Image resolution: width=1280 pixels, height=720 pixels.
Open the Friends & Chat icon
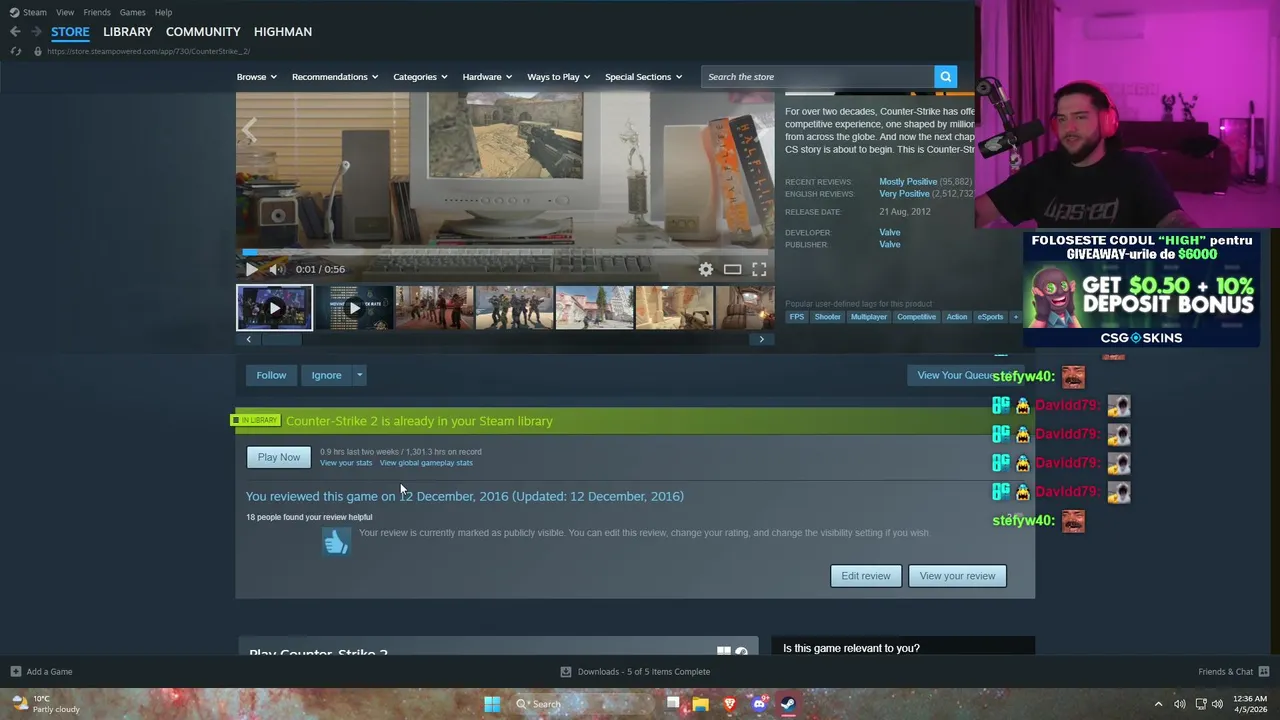pyautogui.click(x=1264, y=672)
